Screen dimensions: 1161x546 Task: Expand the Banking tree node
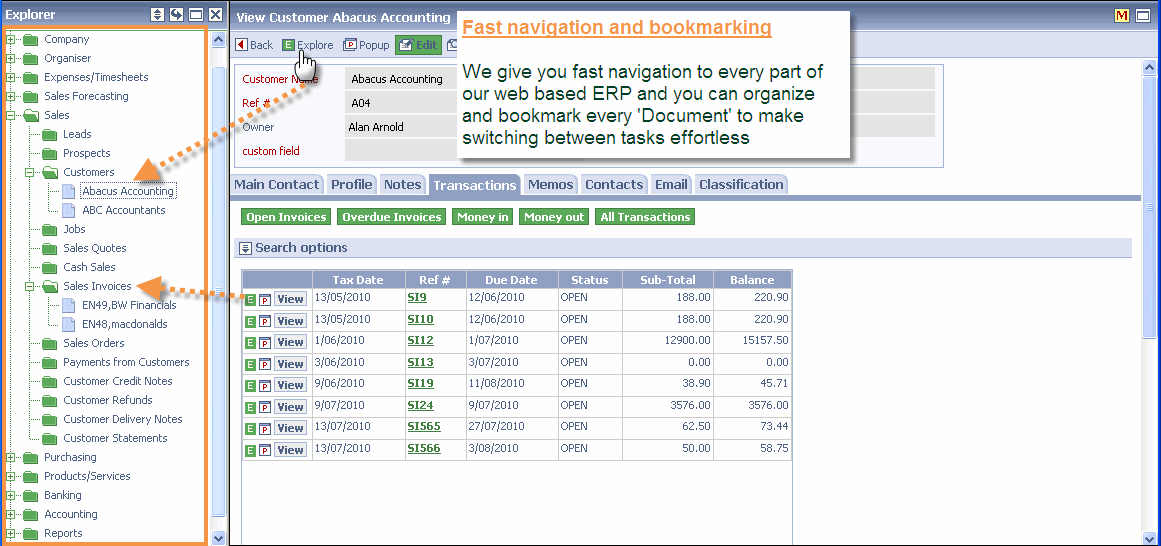point(11,495)
